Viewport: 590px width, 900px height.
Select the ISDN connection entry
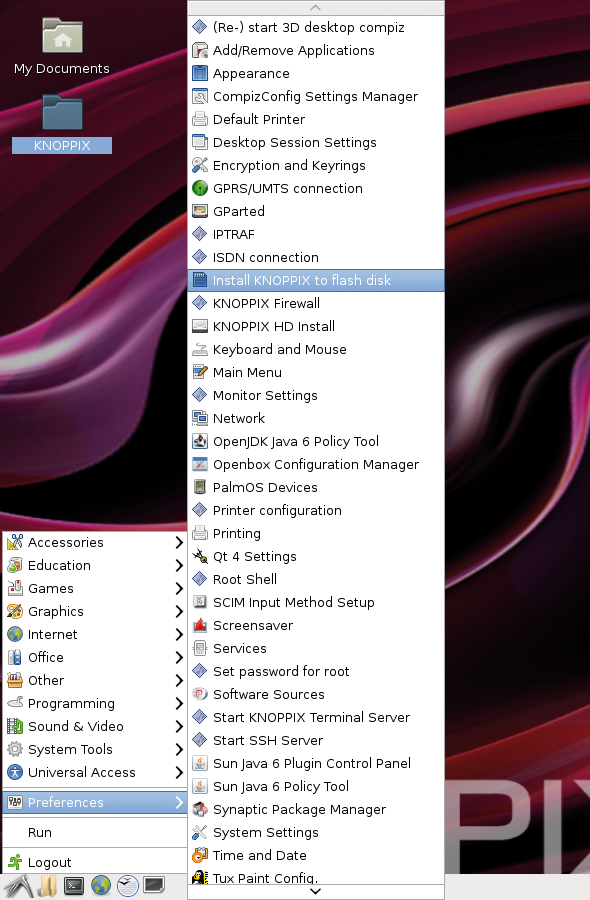(x=316, y=257)
